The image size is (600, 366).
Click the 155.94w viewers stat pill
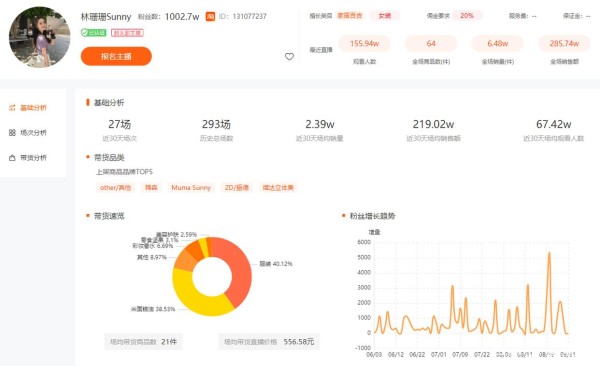364,43
